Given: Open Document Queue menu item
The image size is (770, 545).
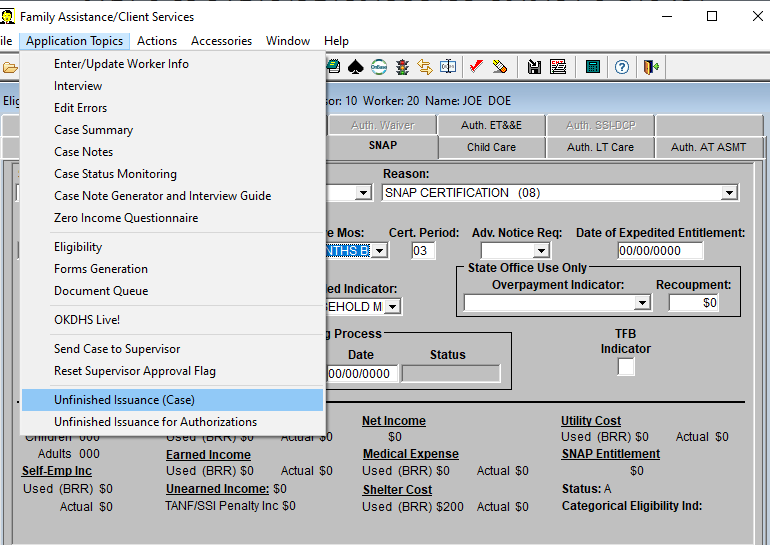Looking at the screenshot, I should 172,291.
